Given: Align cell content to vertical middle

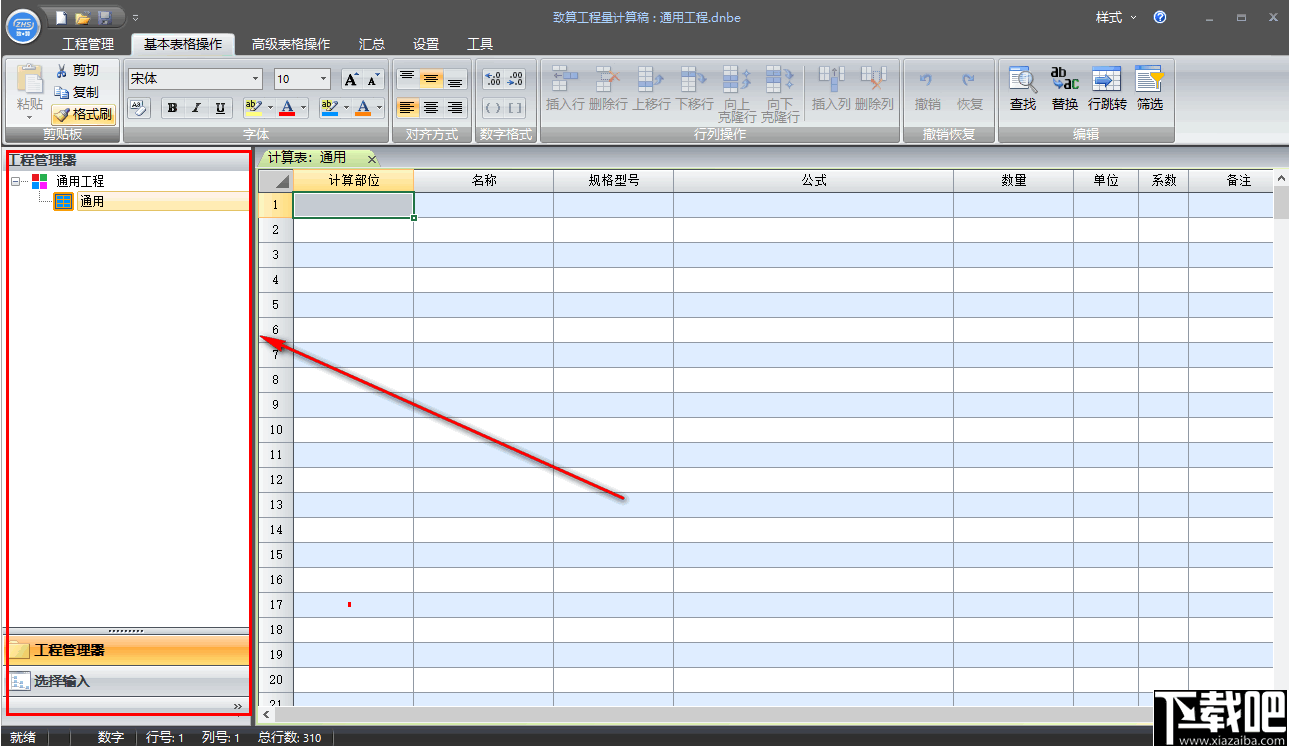Looking at the screenshot, I should tap(431, 79).
